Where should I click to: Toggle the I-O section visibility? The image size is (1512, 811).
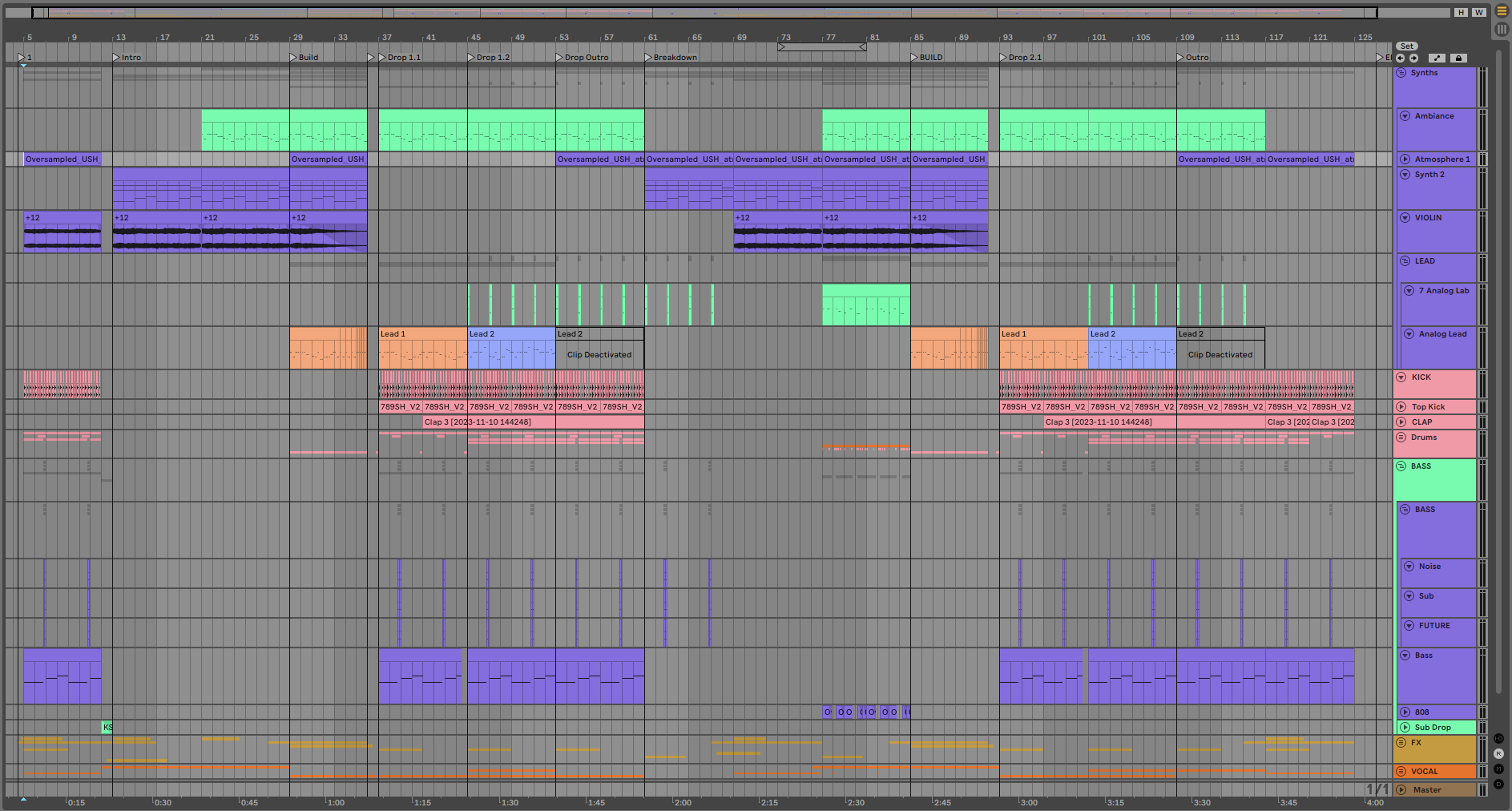(1498, 738)
